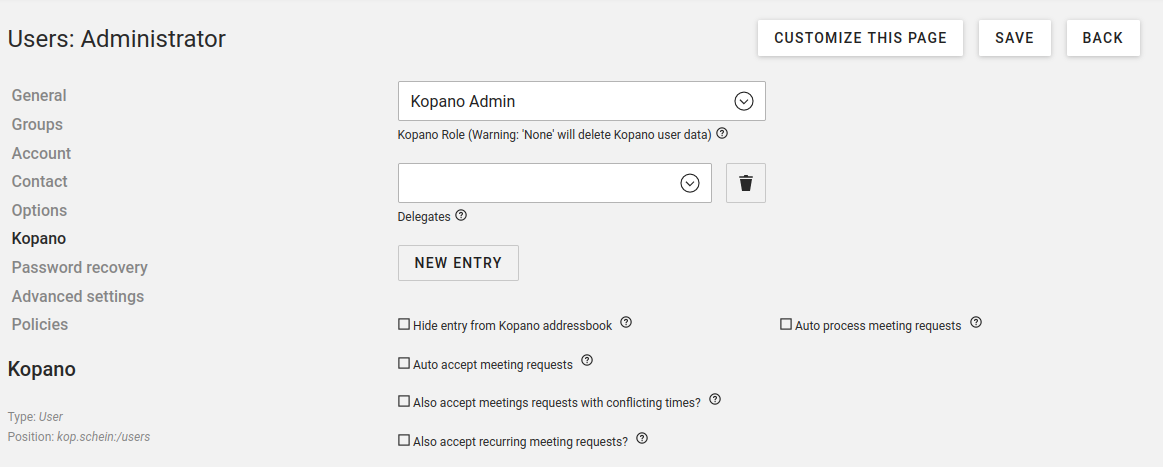Image resolution: width=1163 pixels, height=467 pixels.
Task: Open Groups section in sidebar
Action: click(x=37, y=125)
